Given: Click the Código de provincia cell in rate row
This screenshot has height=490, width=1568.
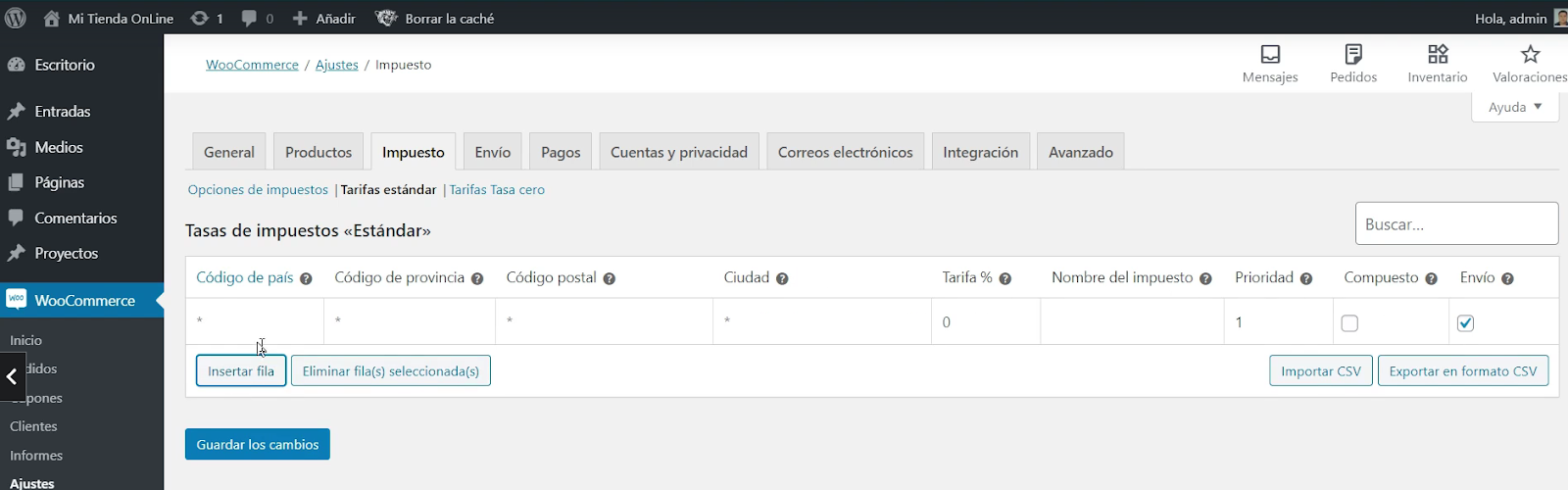Looking at the screenshot, I should (x=410, y=321).
